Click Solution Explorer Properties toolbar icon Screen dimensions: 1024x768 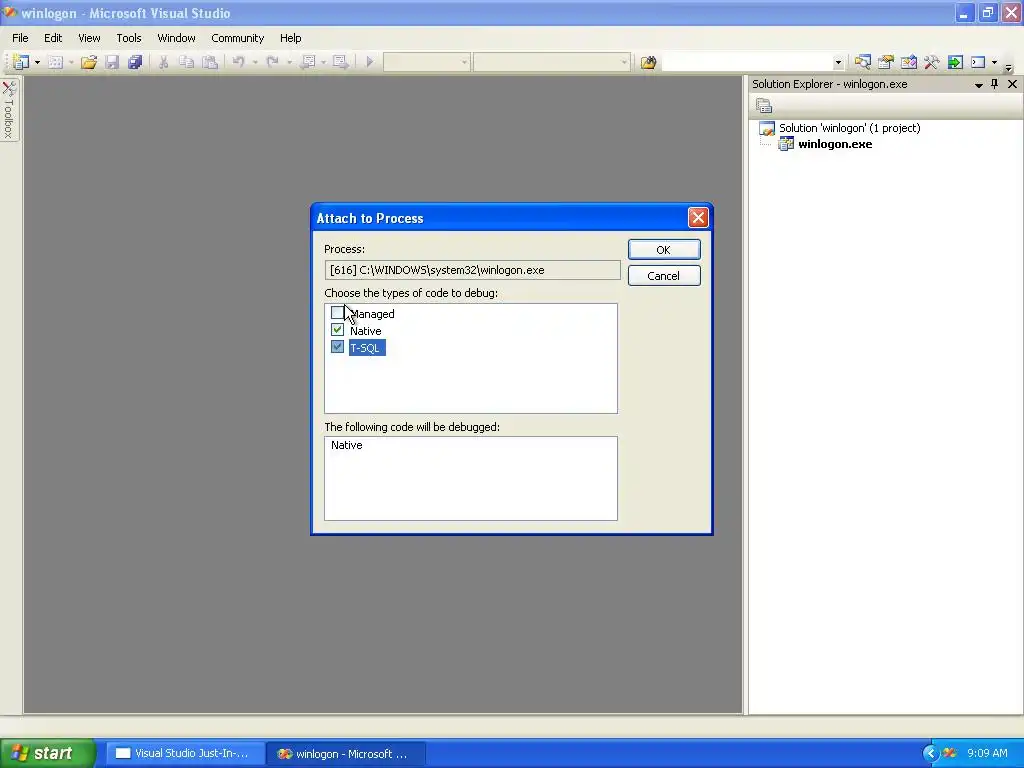click(764, 105)
